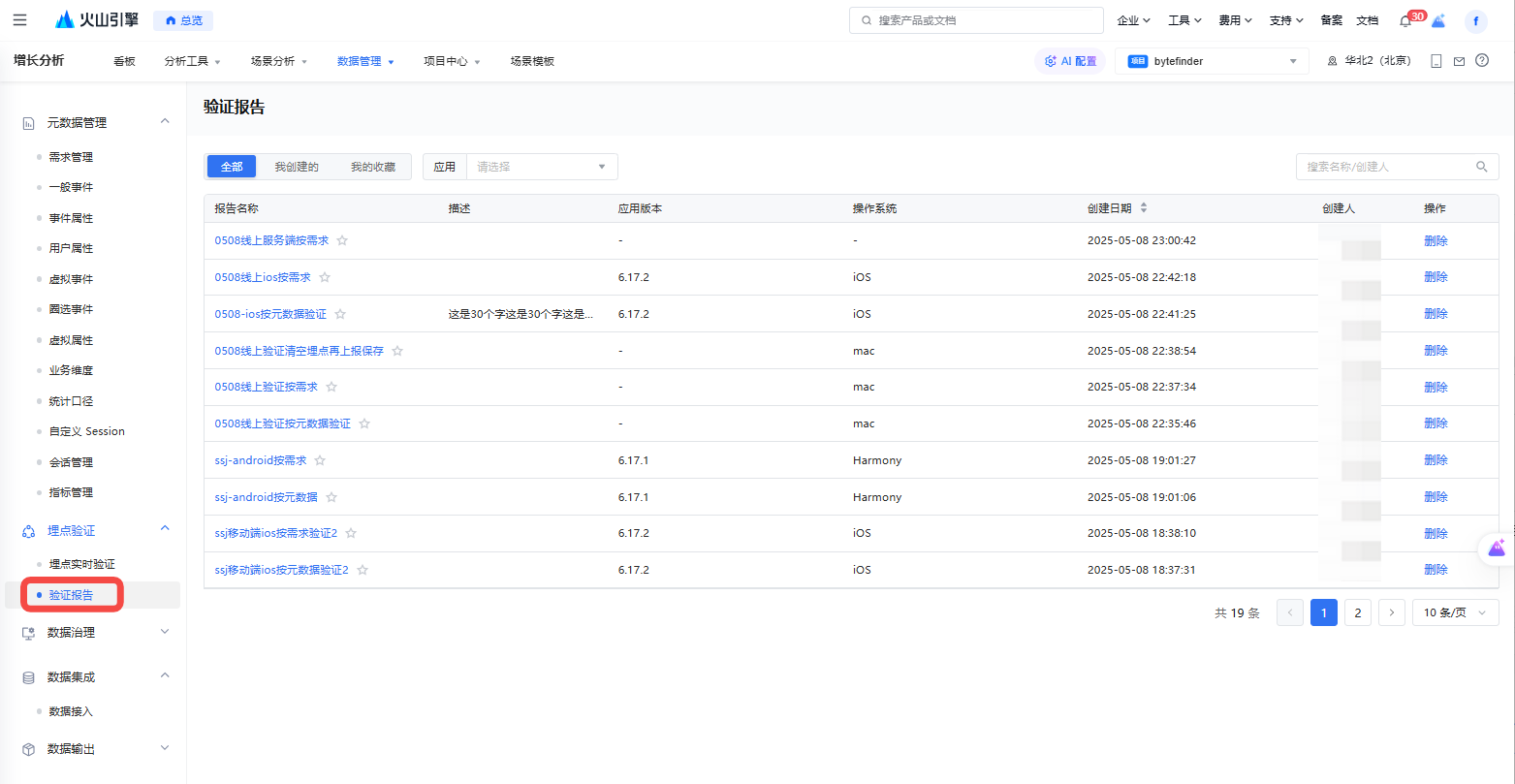Viewport: 1515px width, 784px height.
Task: Star the ssj移动端ios按需求验证2 report
Action: pos(351,533)
